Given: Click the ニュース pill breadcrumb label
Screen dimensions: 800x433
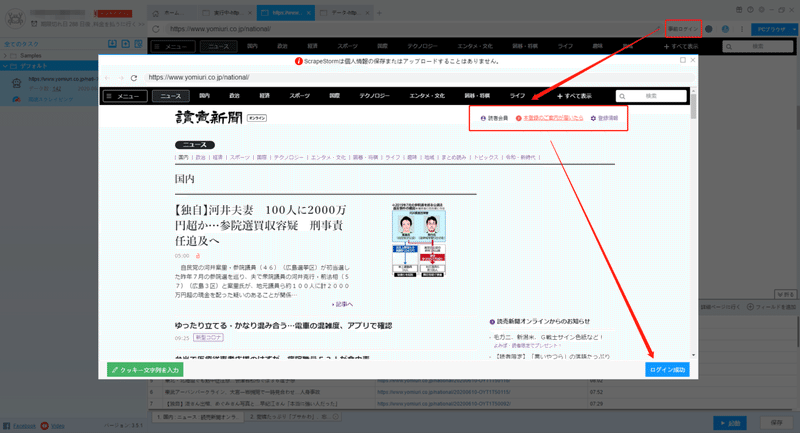Looking at the screenshot, I should [x=194, y=145].
